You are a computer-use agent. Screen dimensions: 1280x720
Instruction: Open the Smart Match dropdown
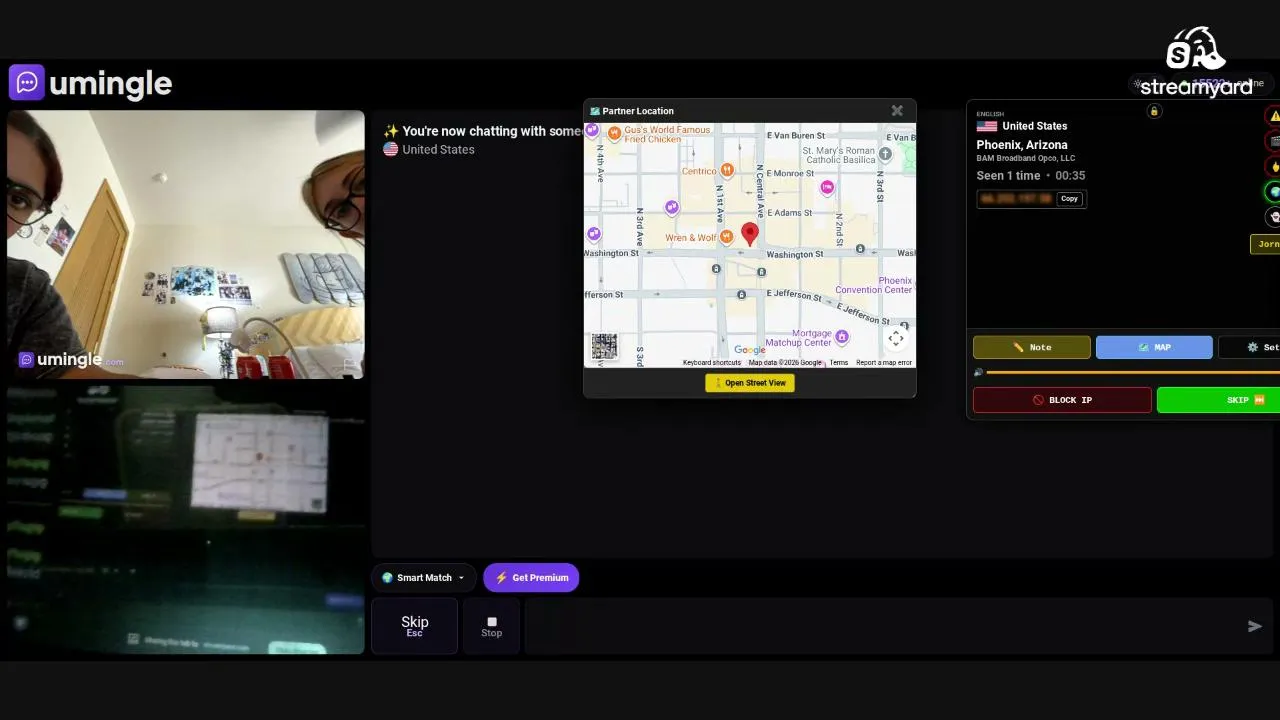coord(424,578)
